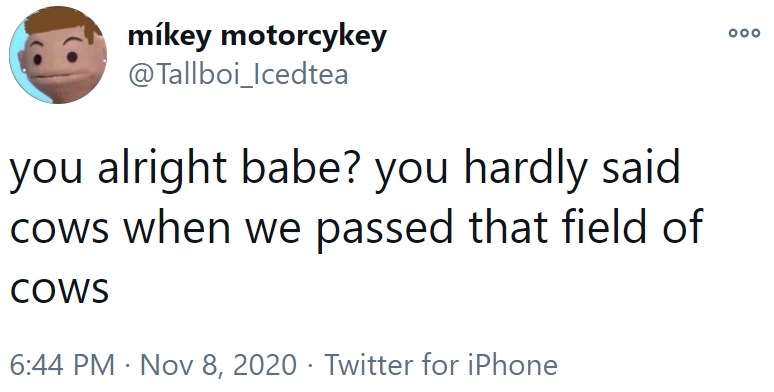Click the Nov 8, 2020 date
This screenshot has width=774, height=392.
(219, 365)
